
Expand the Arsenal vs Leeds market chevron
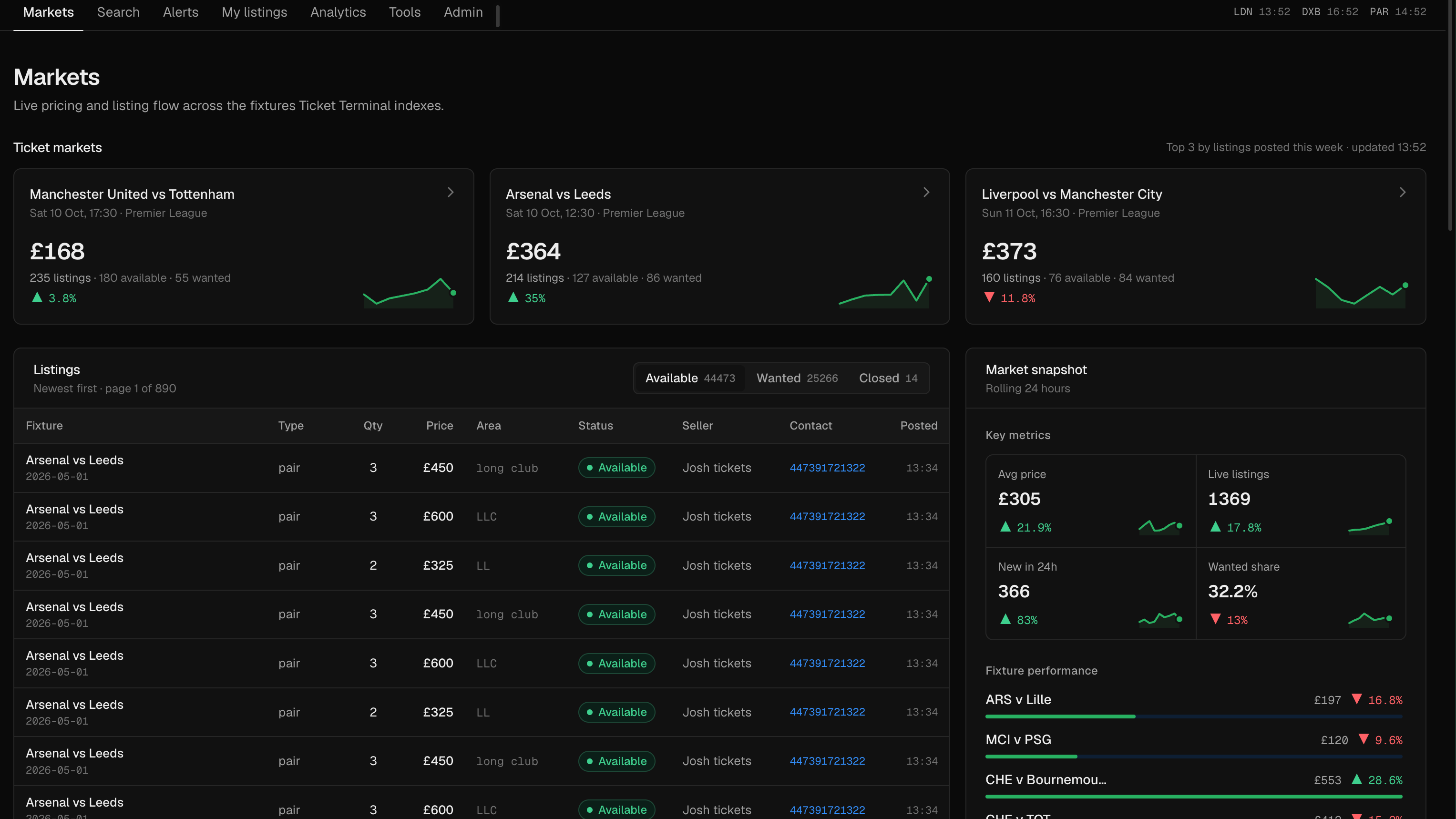926,192
